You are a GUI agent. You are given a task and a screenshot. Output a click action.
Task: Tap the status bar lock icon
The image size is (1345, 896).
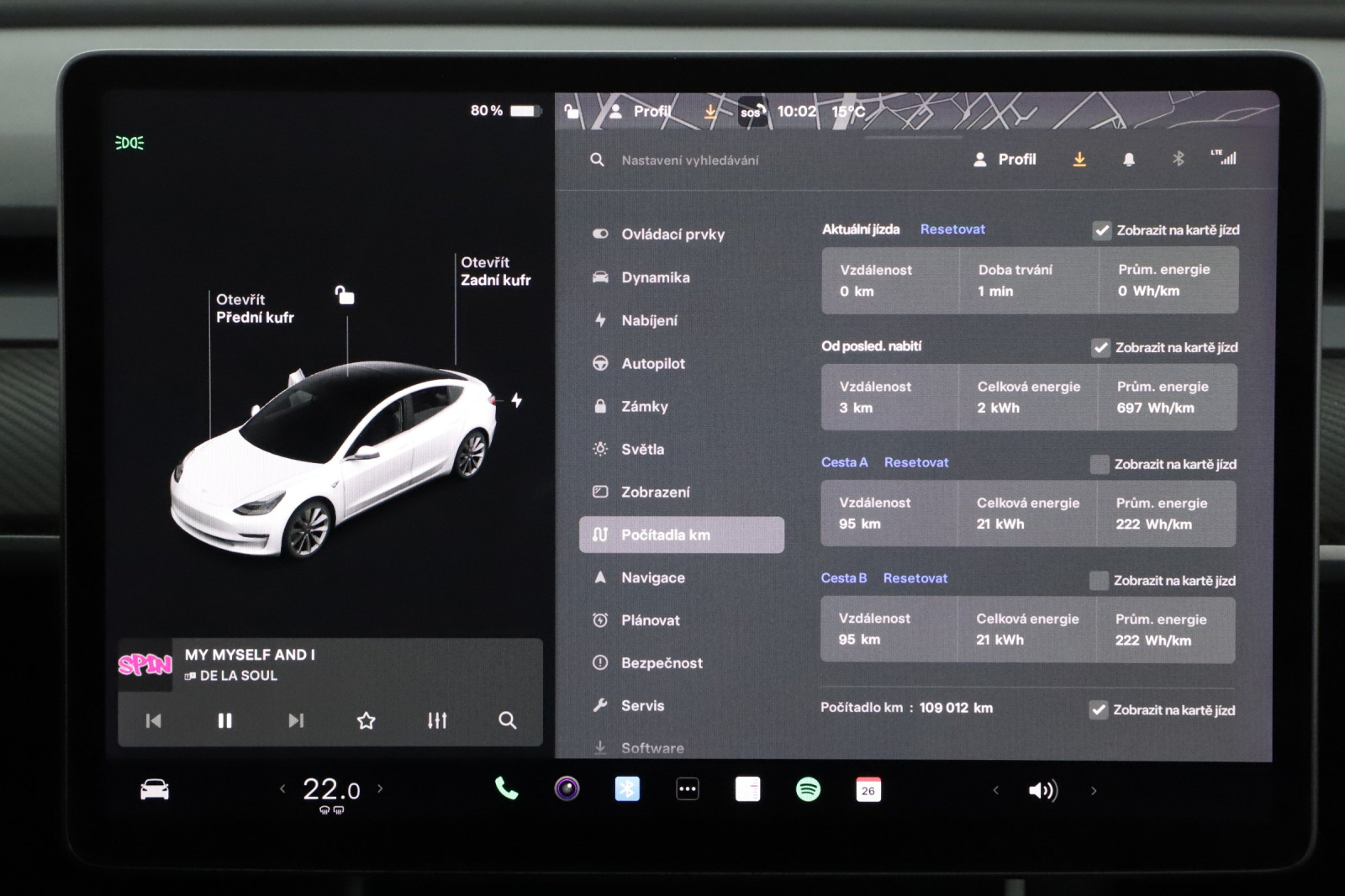point(572,111)
